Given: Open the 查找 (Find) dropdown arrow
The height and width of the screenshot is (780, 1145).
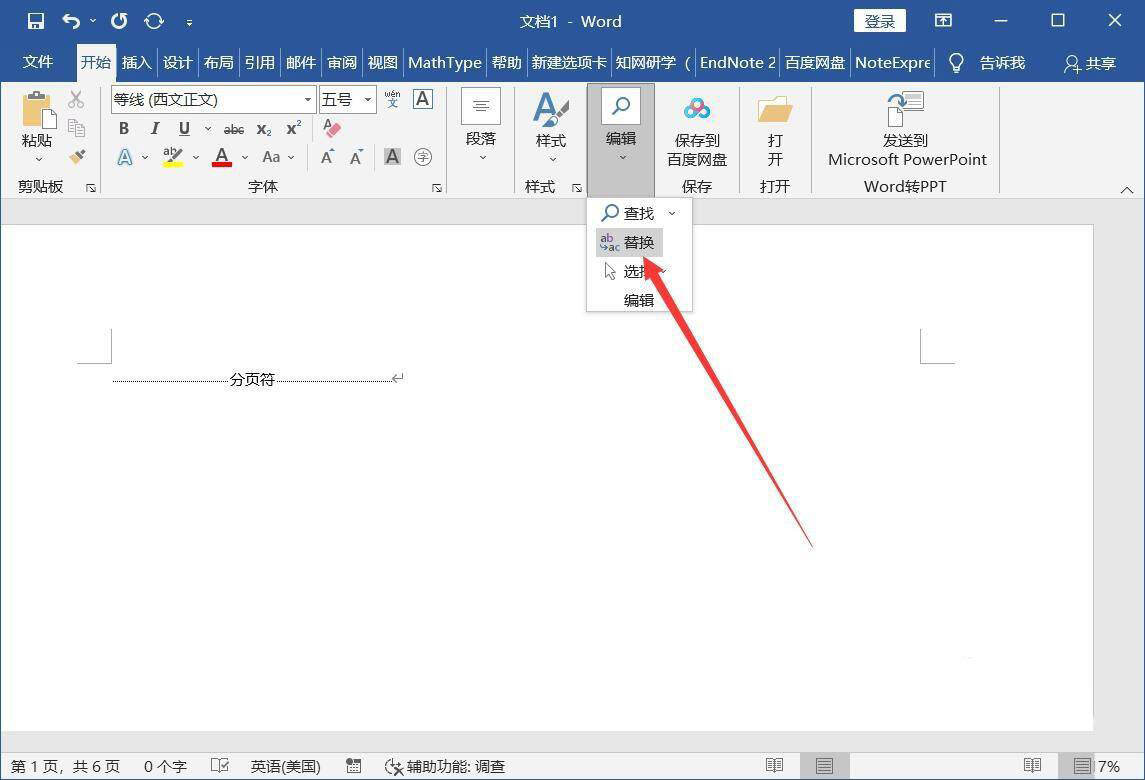Looking at the screenshot, I should (x=672, y=213).
